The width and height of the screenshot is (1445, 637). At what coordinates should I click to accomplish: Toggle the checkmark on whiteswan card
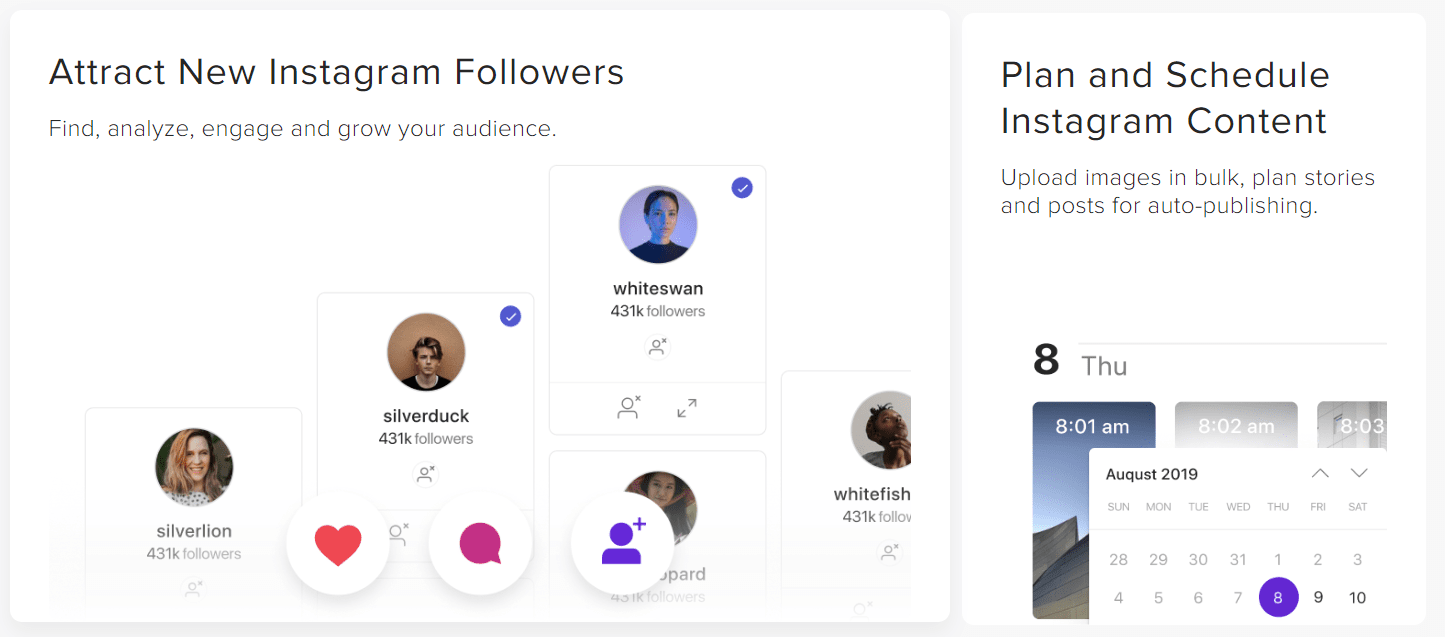click(x=742, y=188)
